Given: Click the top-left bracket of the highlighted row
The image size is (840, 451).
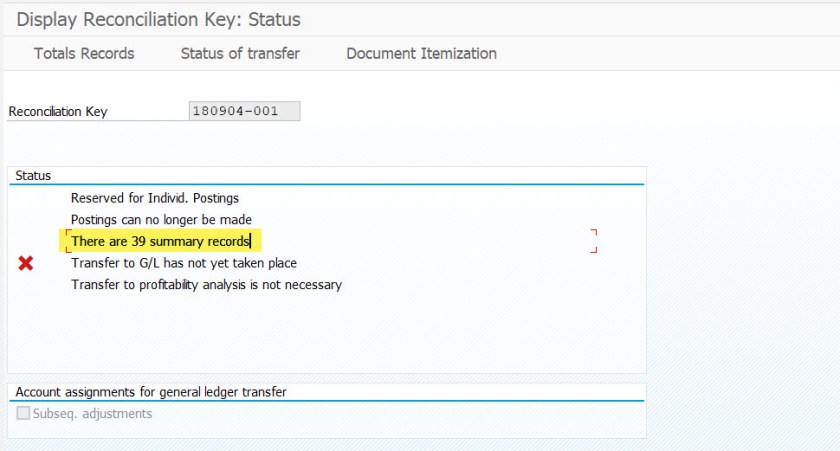Looking at the screenshot, I should tap(67, 232).
